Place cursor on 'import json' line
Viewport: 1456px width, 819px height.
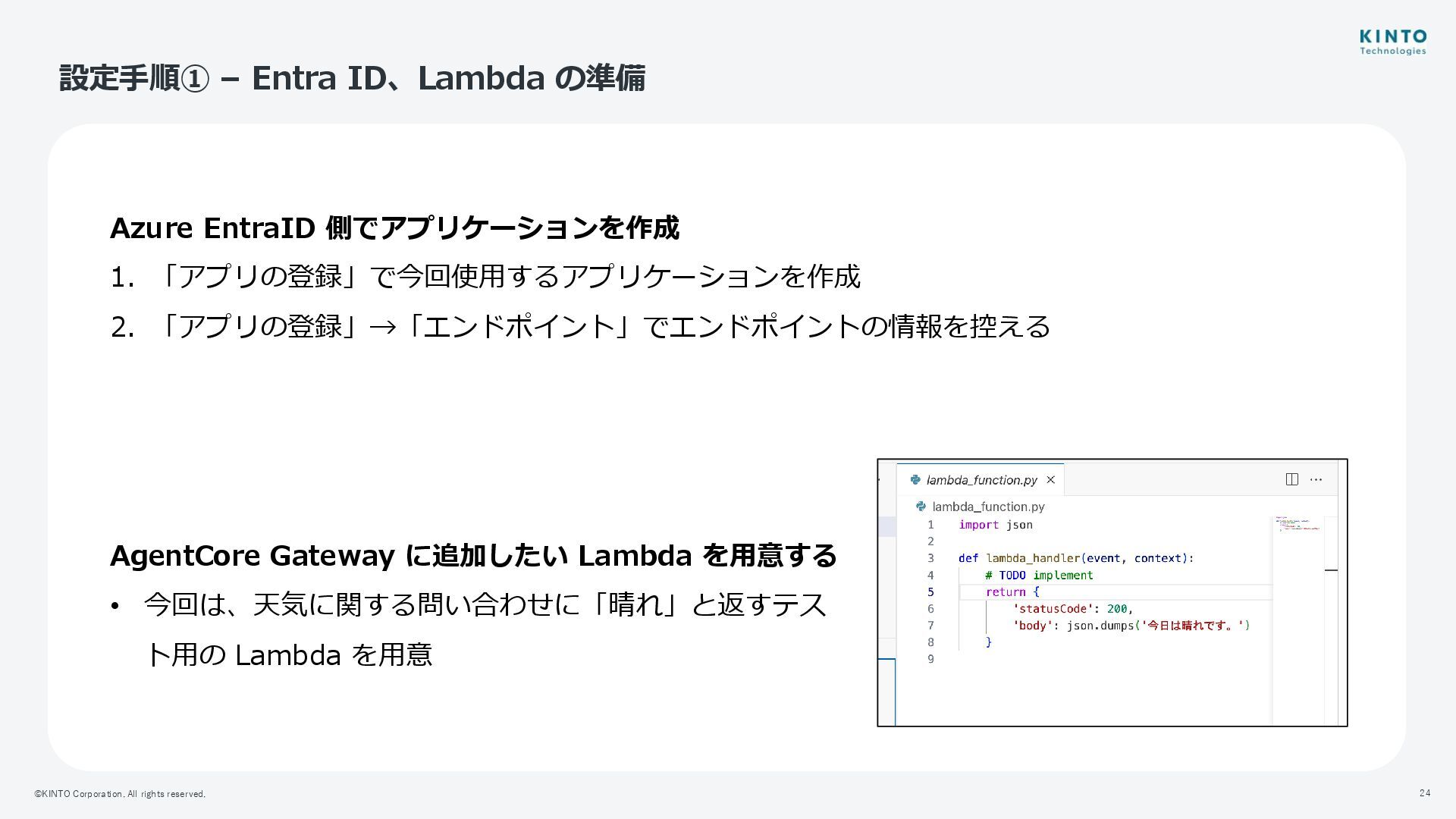(995, 525)
